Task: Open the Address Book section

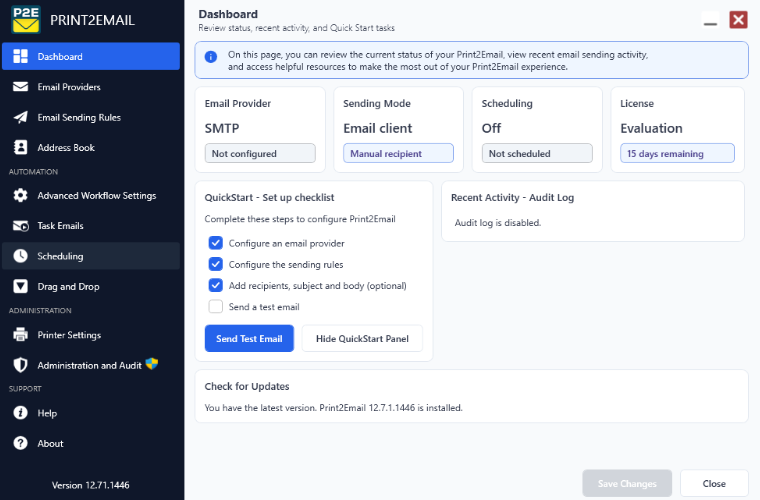Action: tap(91, 147)
